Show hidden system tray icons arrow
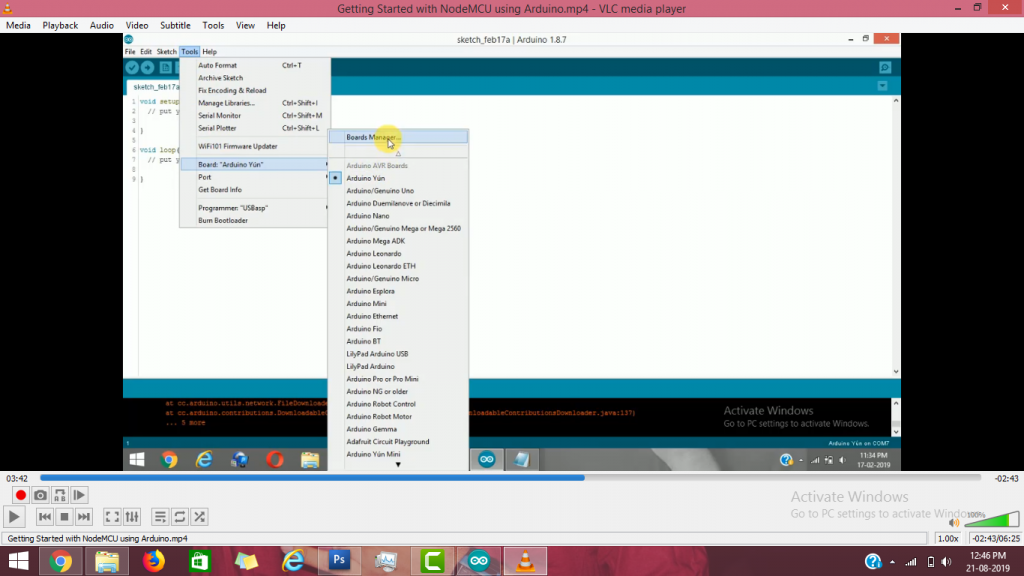The width and height of the screenshot is (1024, 576). click(899, 561)
